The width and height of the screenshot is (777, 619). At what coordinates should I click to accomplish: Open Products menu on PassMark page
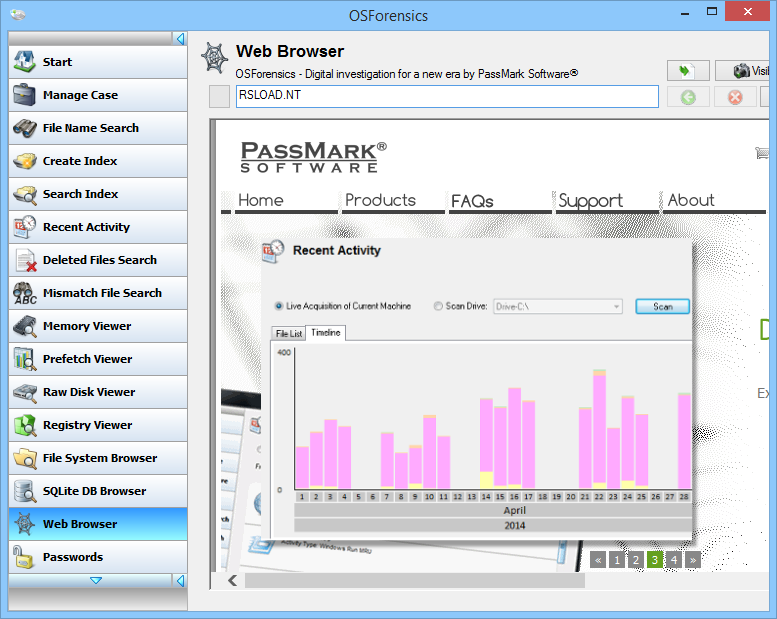(380, 200)
